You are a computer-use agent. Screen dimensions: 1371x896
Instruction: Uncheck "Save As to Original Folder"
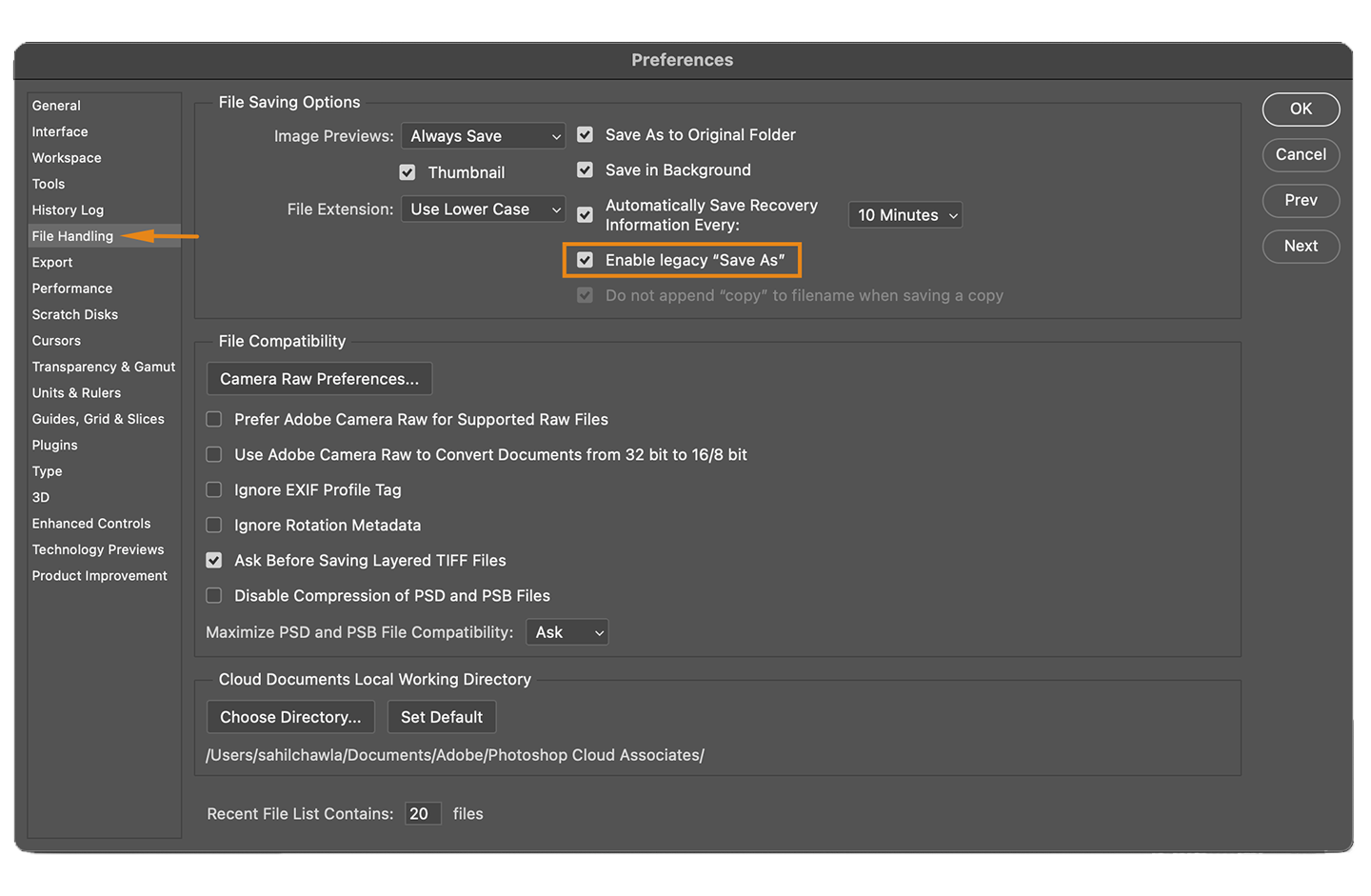[x=585, y=134]
